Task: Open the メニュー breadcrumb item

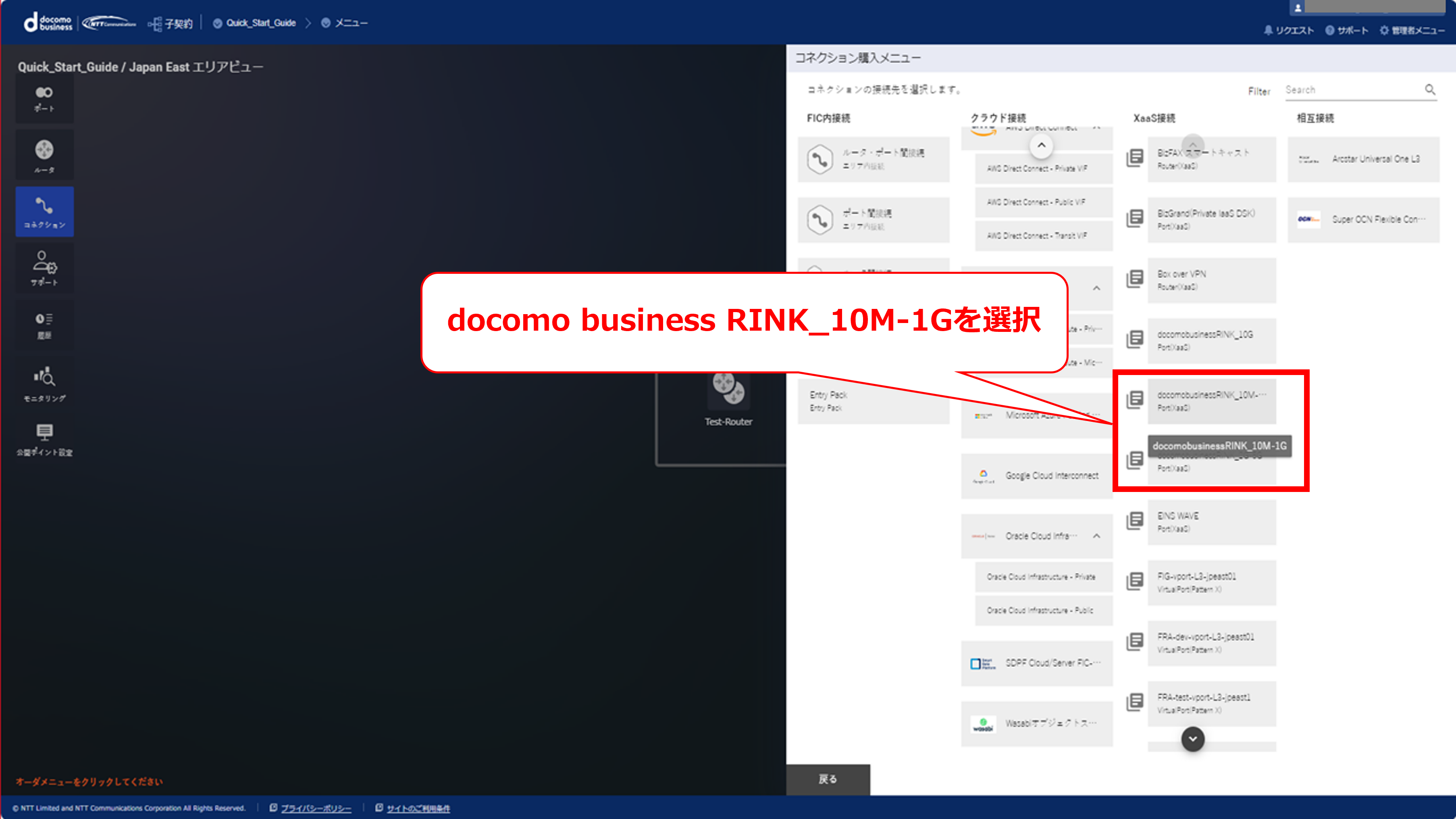Action: point(345,23)
